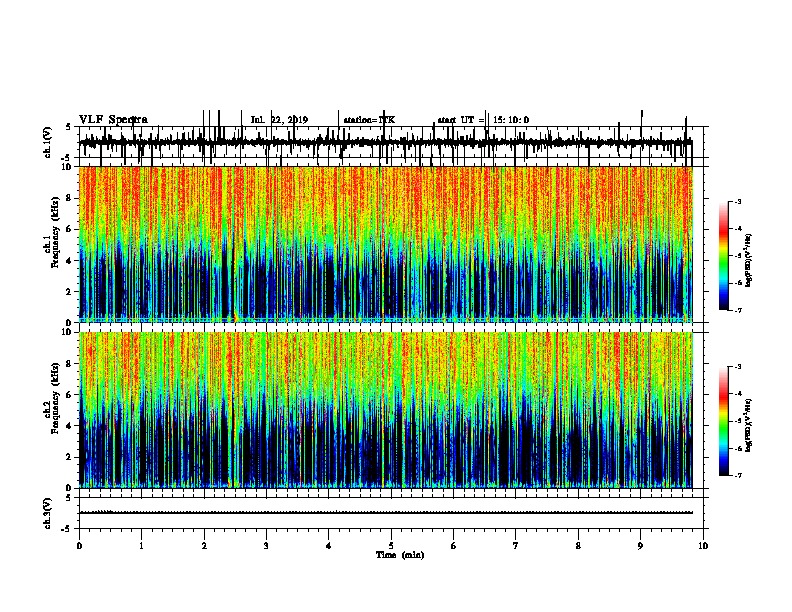Click the ch.1 voltage waveform trace
The height and width of the screenshot is (612, 792).
click(385, 143)
